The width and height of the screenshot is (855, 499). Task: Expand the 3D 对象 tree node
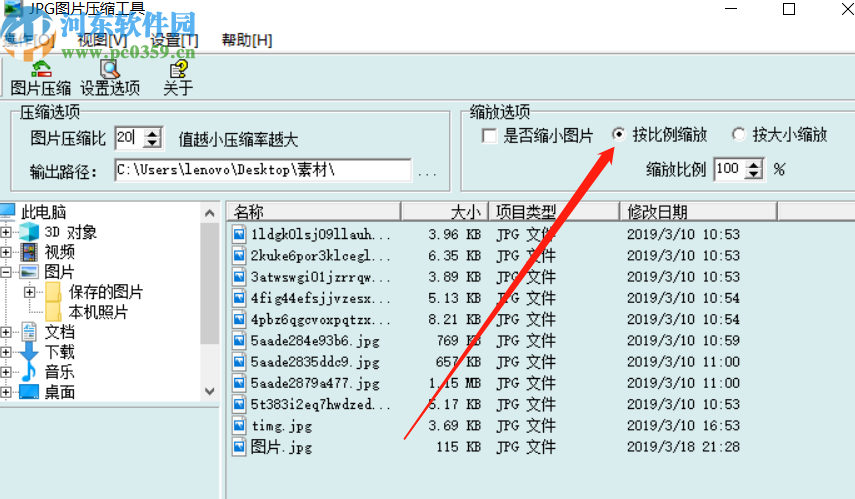(5, 232)
